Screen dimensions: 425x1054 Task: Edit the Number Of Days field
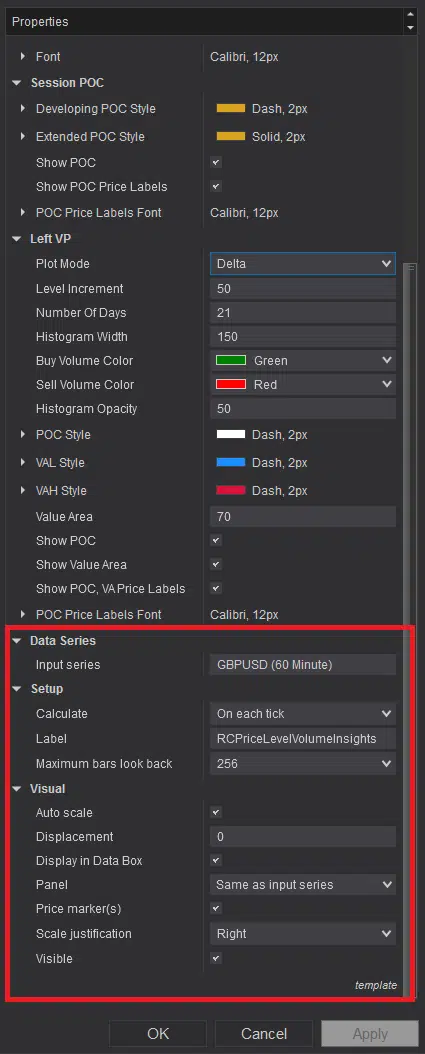click(x=303, y=313)
